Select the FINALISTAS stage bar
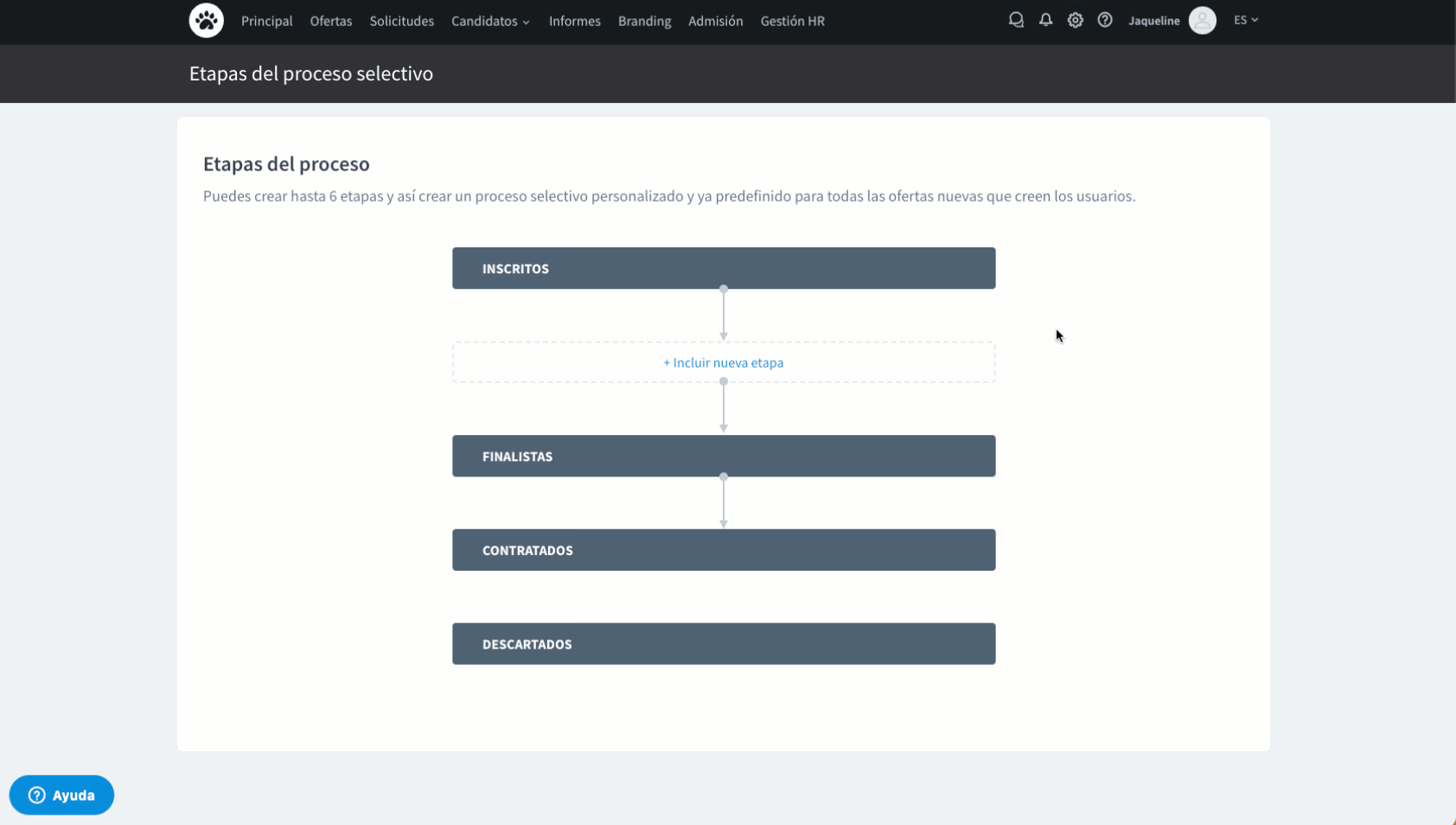The image size is (1456, 825). tap(723, 456)
